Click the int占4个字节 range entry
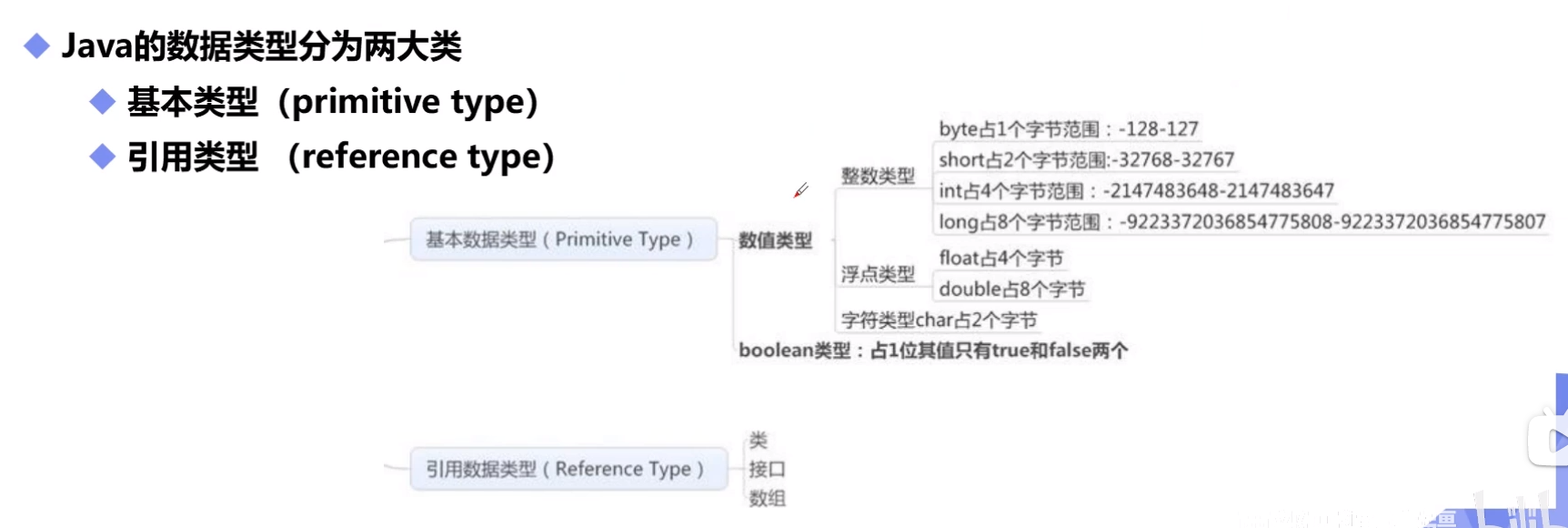Viewport: 1568px width, 528px height. tap(1137, 191)
